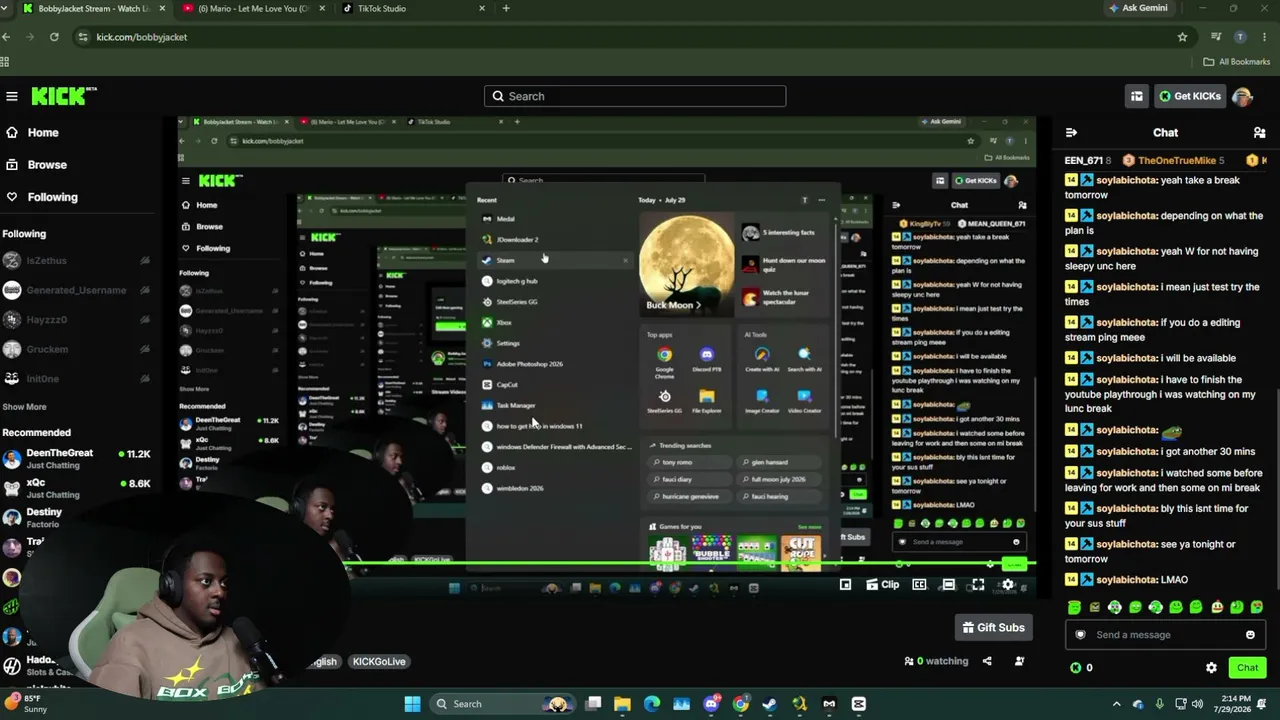Enter fullscreen on the video player
This screenshot has height=720, width=1280.
[x=978, y=585]
